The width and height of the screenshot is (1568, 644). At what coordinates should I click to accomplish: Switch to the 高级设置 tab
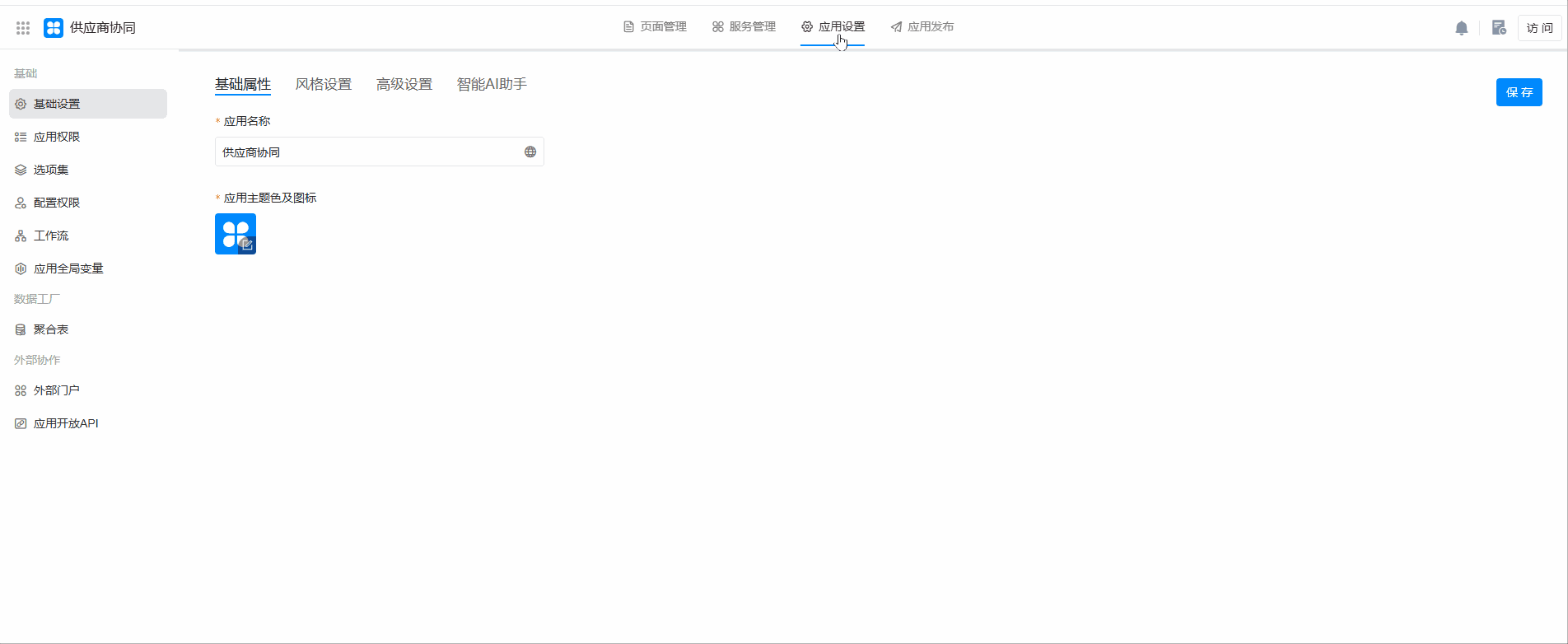[404, 84]
